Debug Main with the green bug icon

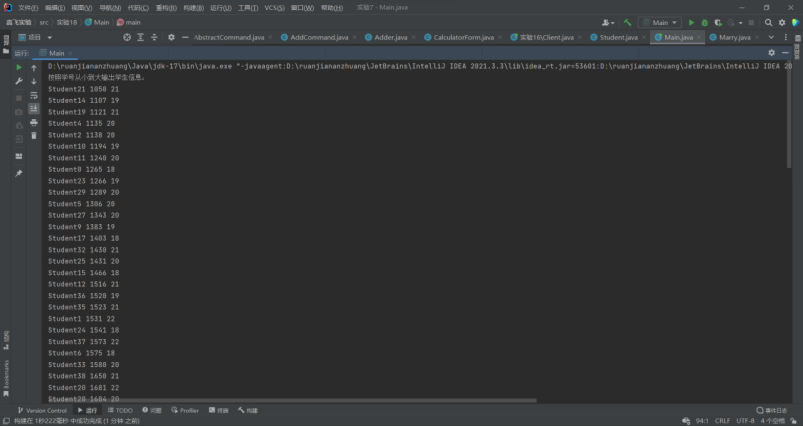[x=705, y=23]
